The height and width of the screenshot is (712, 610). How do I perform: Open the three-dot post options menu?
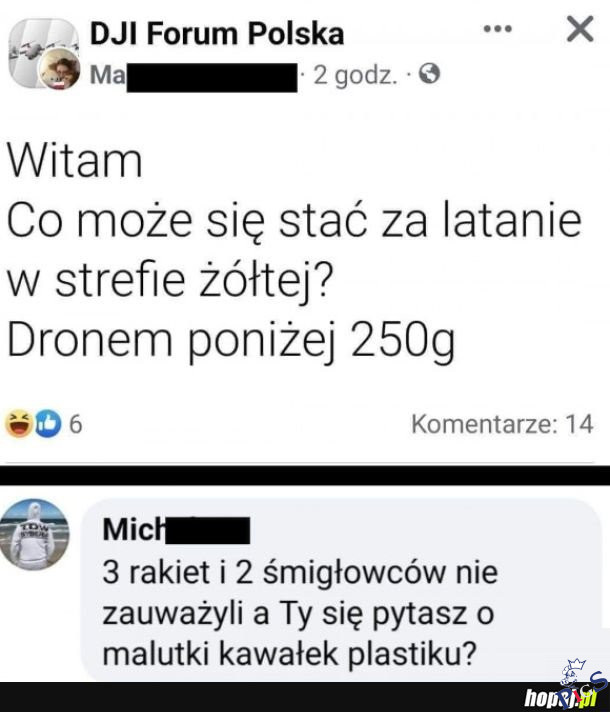pos(498,29)
